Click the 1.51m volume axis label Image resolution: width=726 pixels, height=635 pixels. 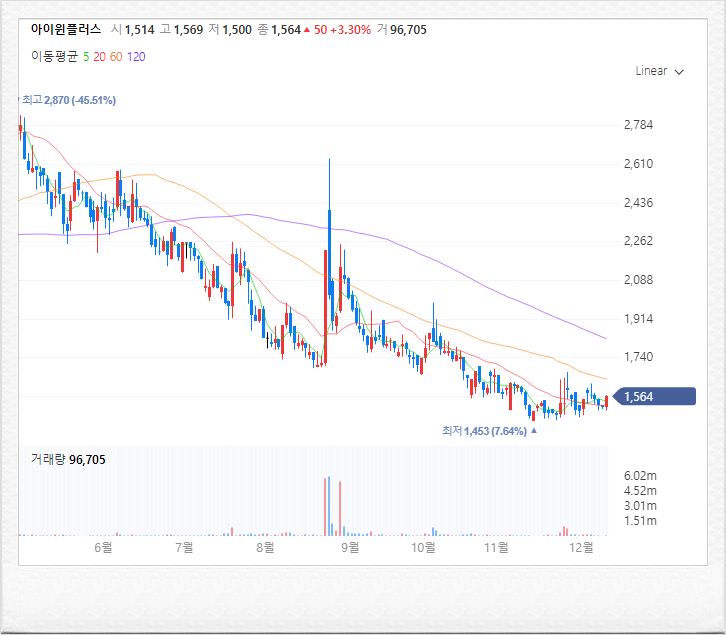coord(640,521)
